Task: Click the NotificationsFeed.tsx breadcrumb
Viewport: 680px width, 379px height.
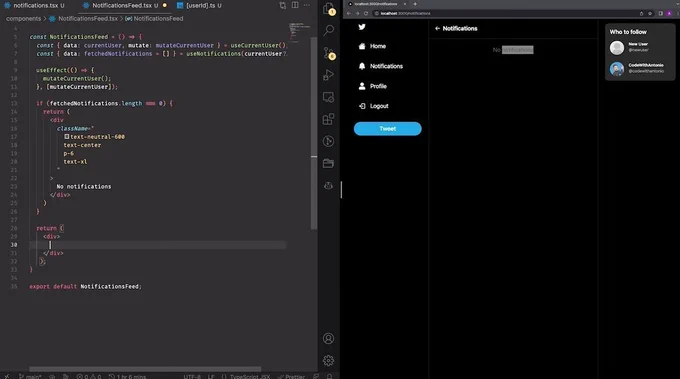Action: [84, 19]
